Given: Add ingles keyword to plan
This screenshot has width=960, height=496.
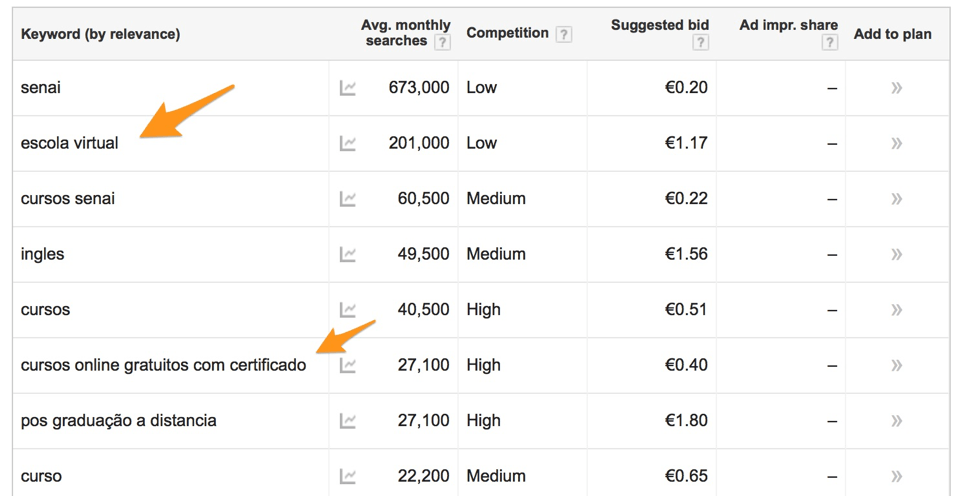Looking at the screenshot, I should click(x=896, y=254).
